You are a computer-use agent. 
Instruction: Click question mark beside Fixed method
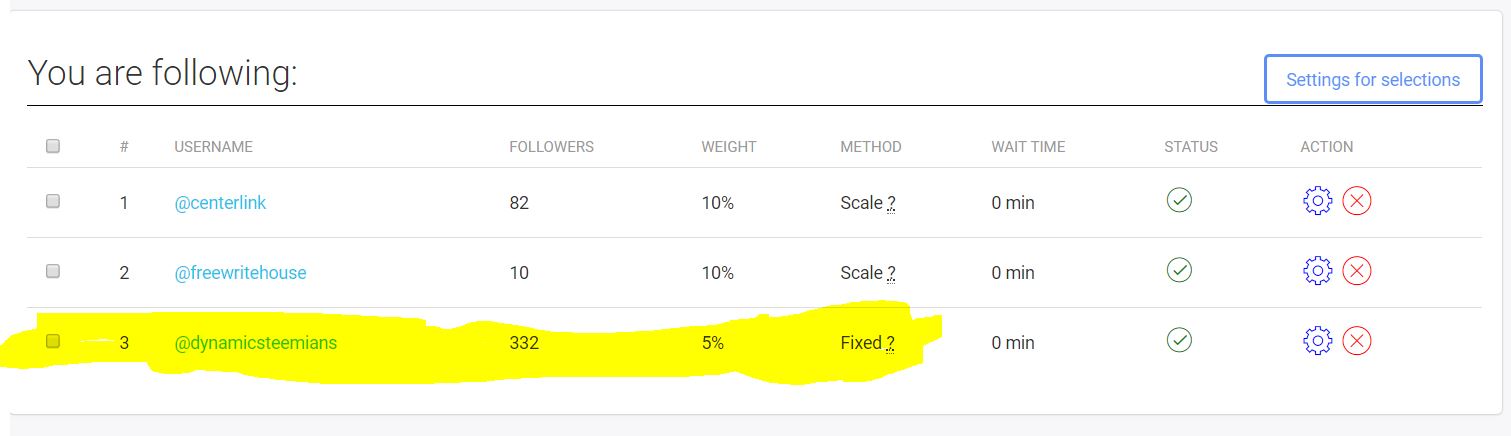[x=890, y=343]
